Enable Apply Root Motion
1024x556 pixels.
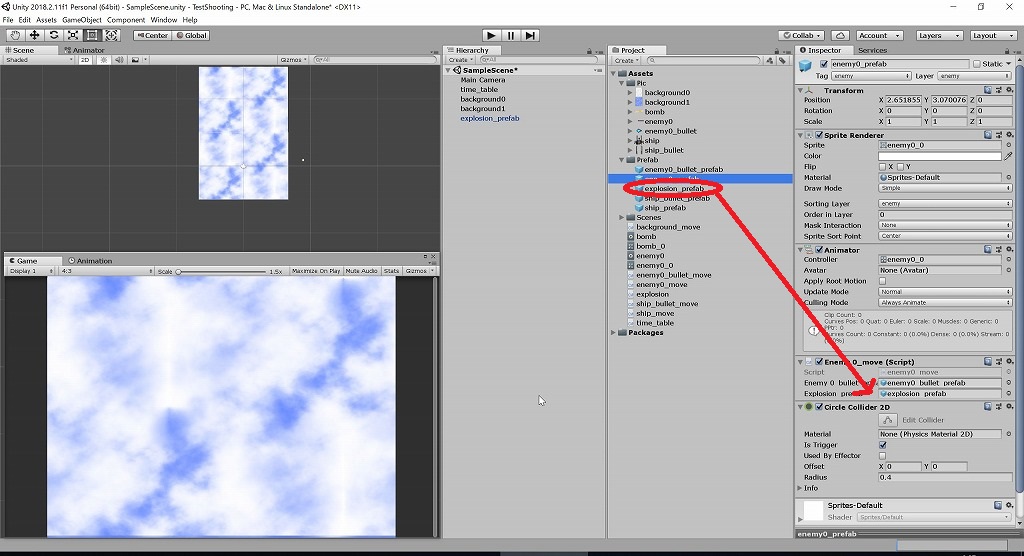coord(882,281)
